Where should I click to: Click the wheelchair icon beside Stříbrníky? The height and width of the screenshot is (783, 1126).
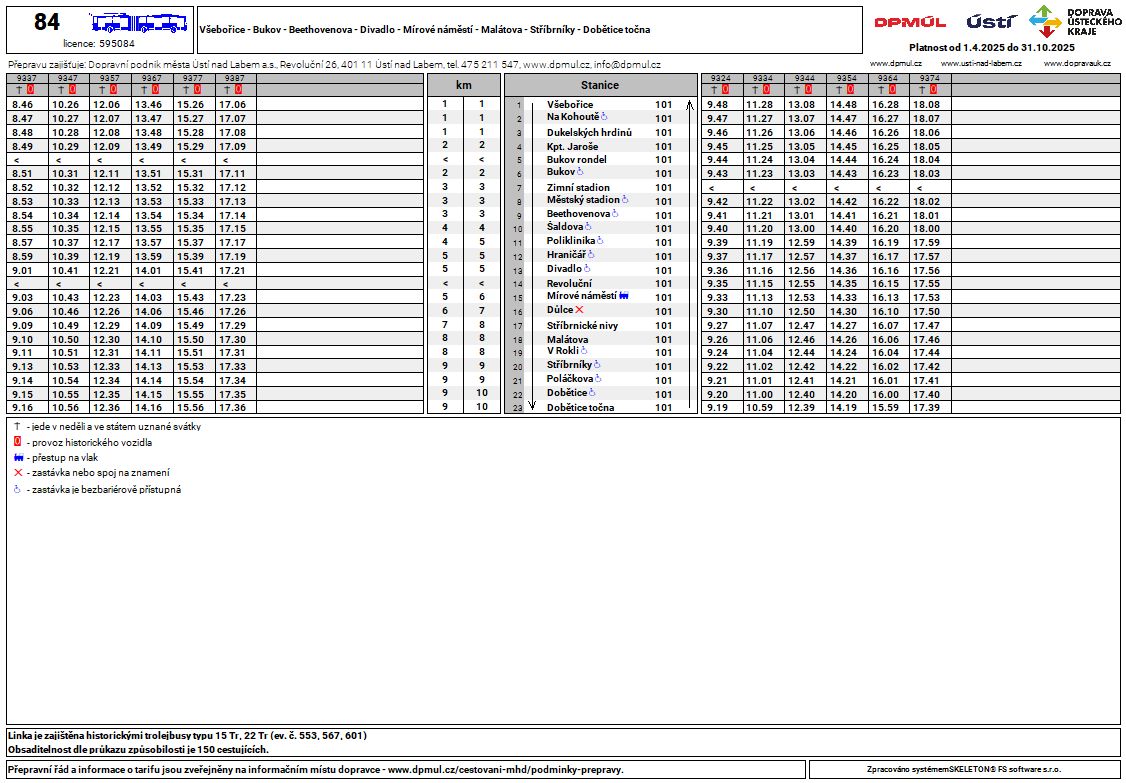coord(597,364)
